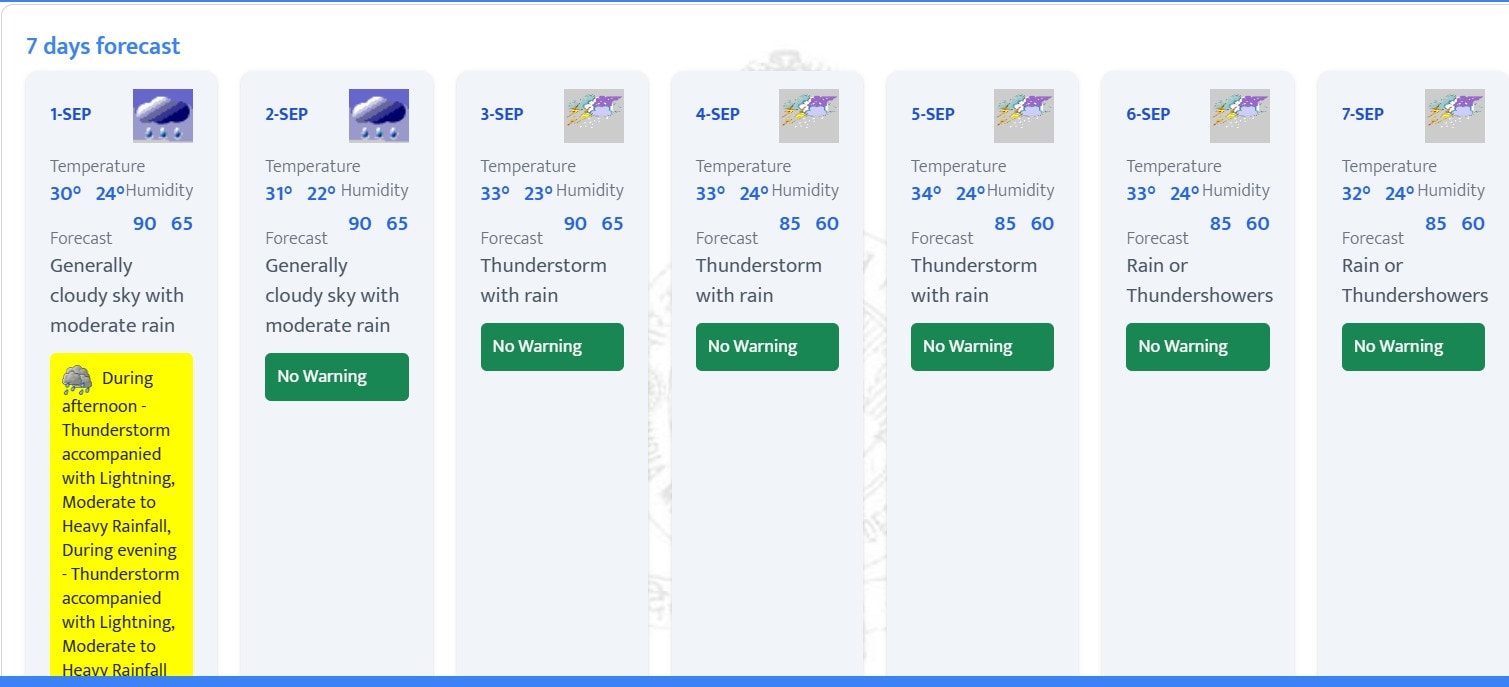Image resolution: width=1509 pixels, height=687 pixels.
Task: Click the 6-SEP thundershowers icon
Action: pos(1240,115)
